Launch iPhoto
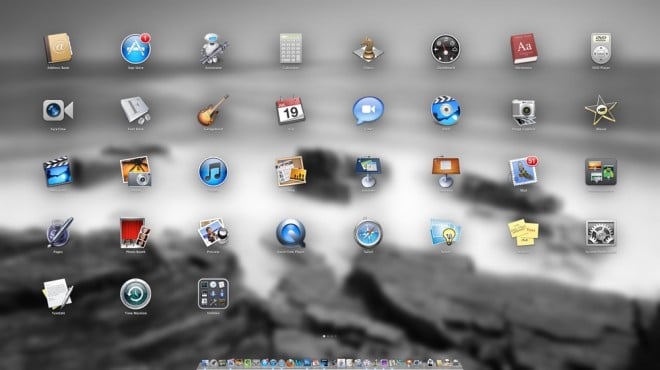Screen dimensions: 660x370 click(136, 172)
